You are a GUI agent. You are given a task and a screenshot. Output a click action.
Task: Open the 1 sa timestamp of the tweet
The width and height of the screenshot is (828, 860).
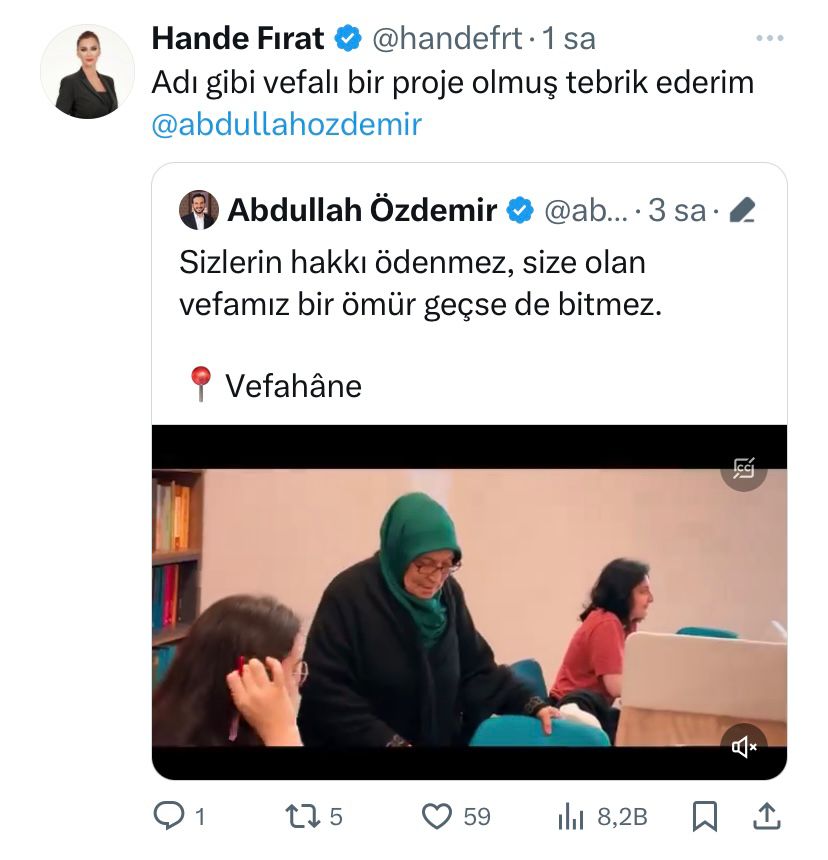pos(569,39)
